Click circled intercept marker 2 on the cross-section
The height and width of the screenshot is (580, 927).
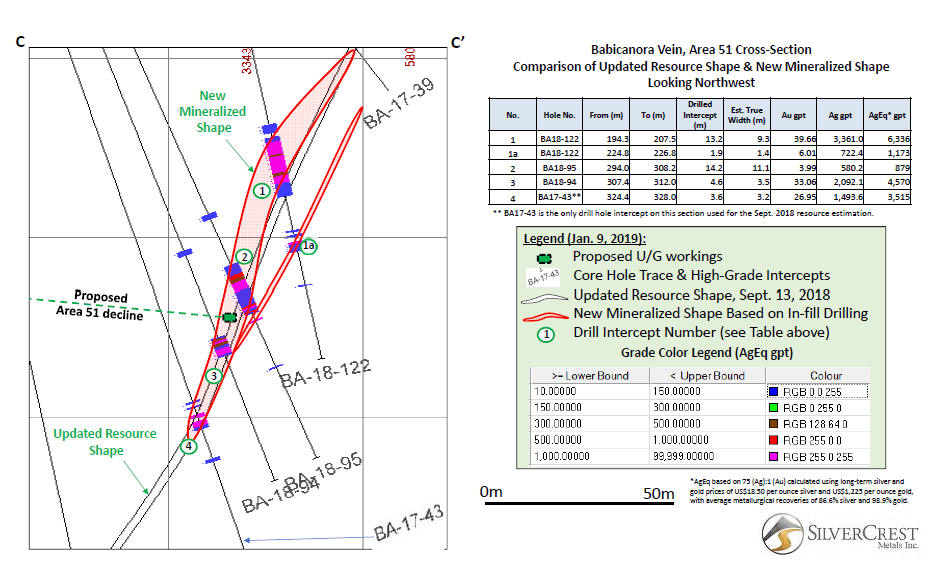pos(243,257)
